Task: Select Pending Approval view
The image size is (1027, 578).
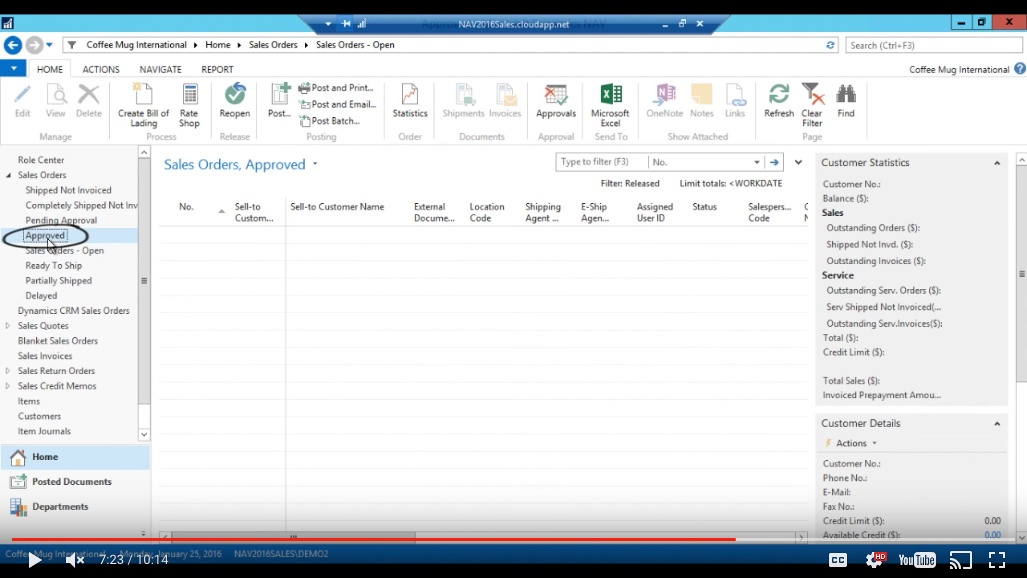Action: 61,220
